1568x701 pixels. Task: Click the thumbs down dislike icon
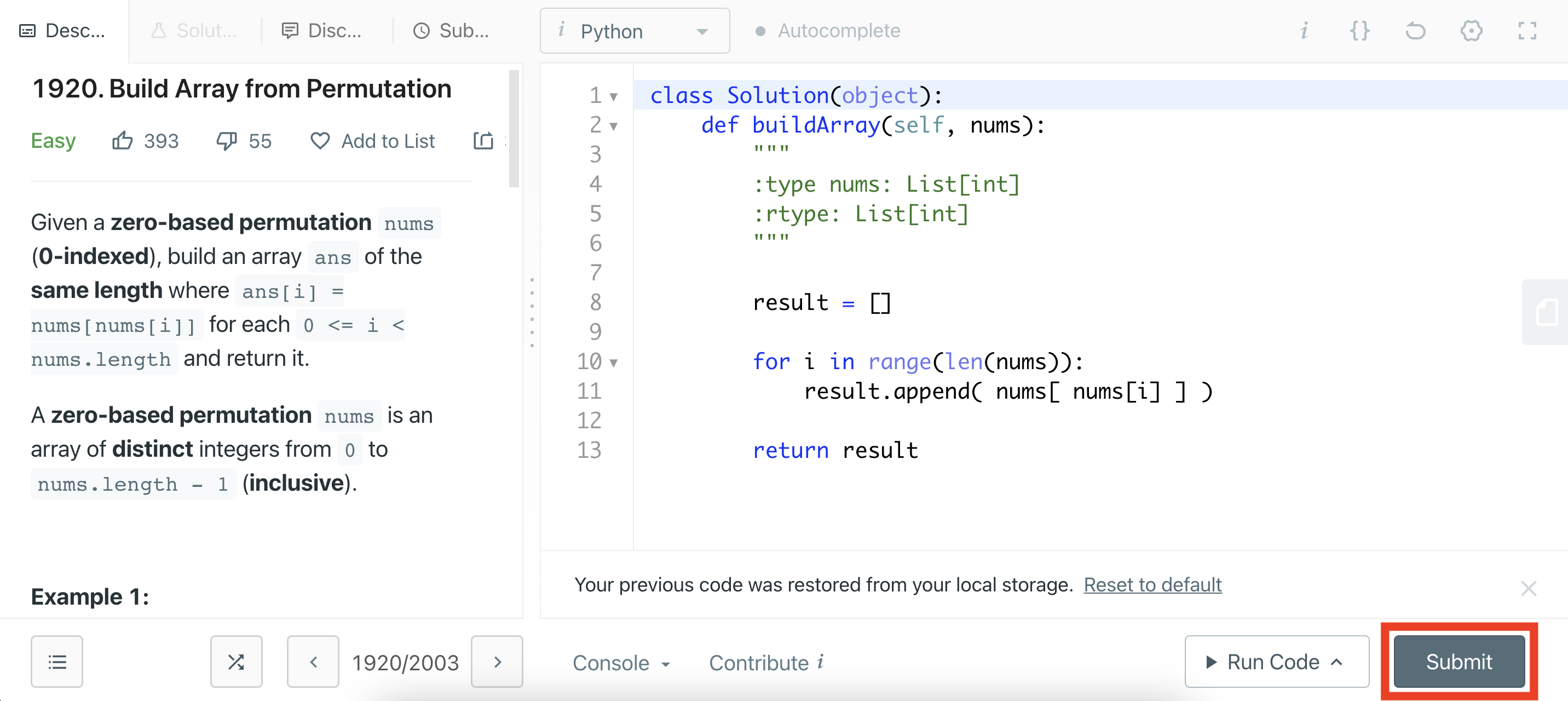(x=227, y=141)
